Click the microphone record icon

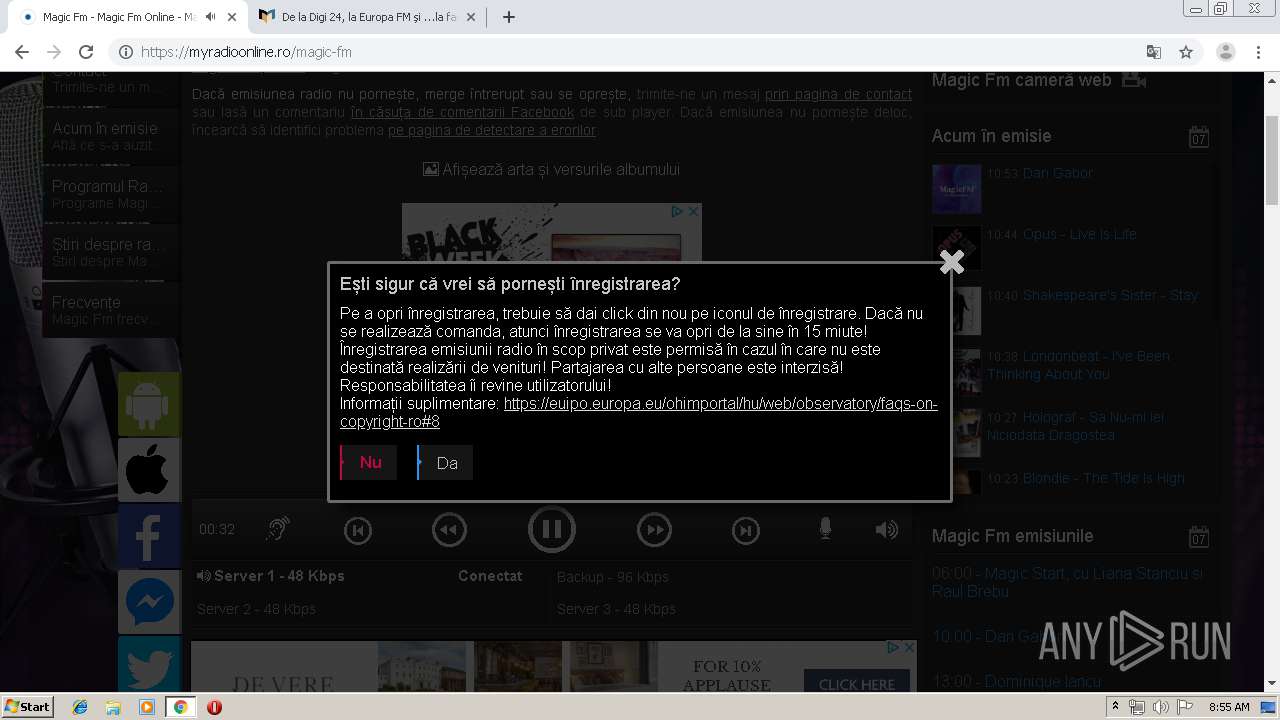[825, 529]
